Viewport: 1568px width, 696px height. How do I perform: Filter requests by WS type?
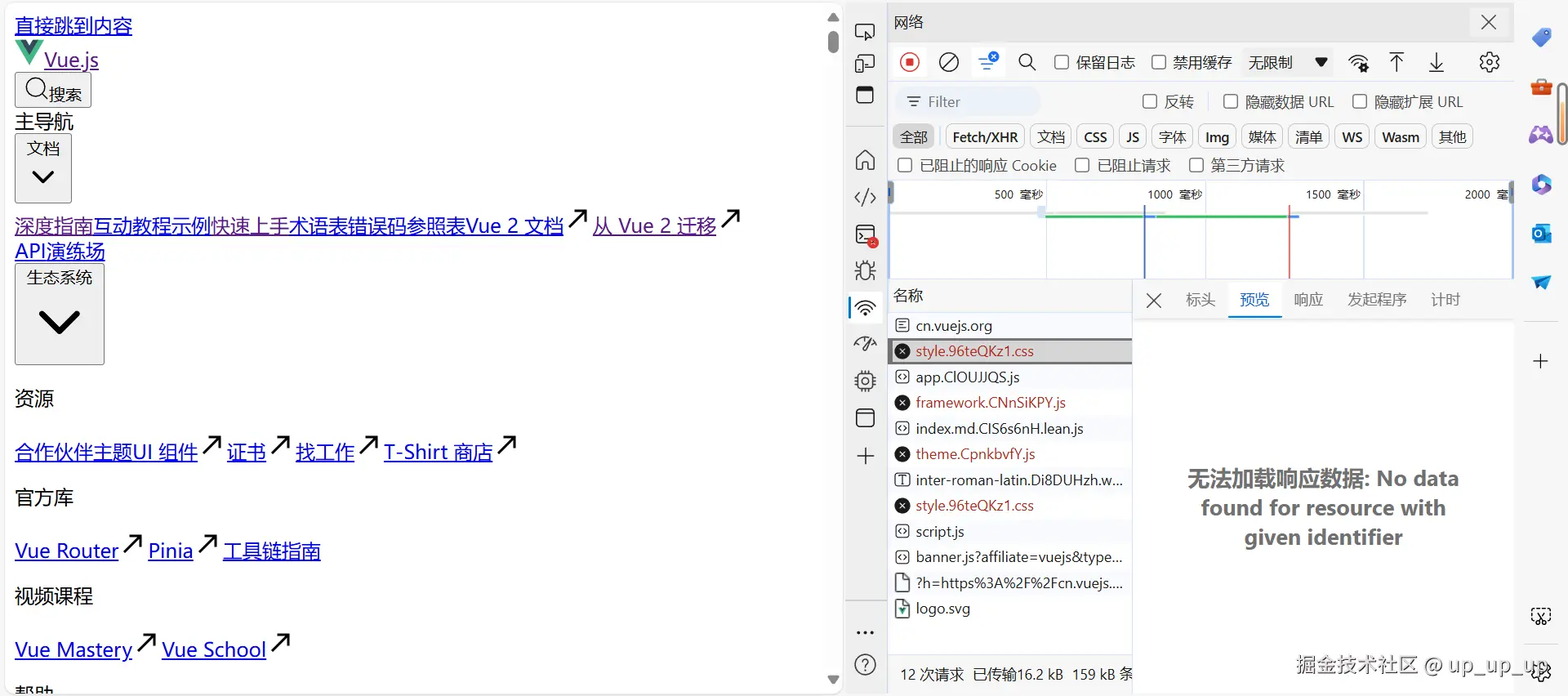(1352, 136)
